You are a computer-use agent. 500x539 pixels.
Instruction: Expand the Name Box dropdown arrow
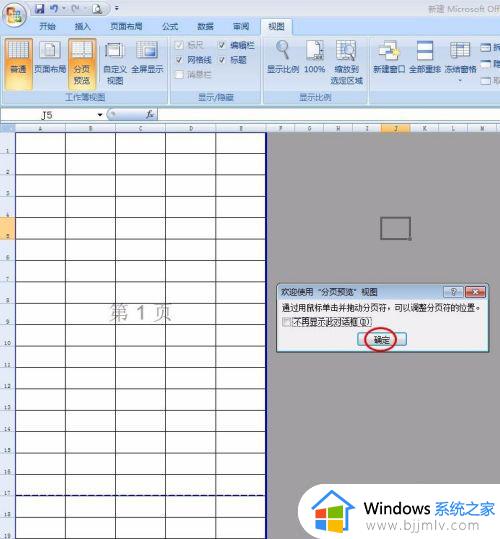click(x=100, y=114)
